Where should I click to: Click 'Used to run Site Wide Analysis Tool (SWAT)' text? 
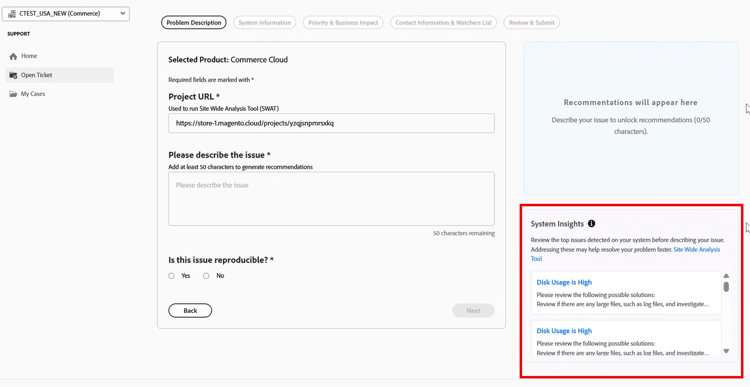click(x=223, y=109)
